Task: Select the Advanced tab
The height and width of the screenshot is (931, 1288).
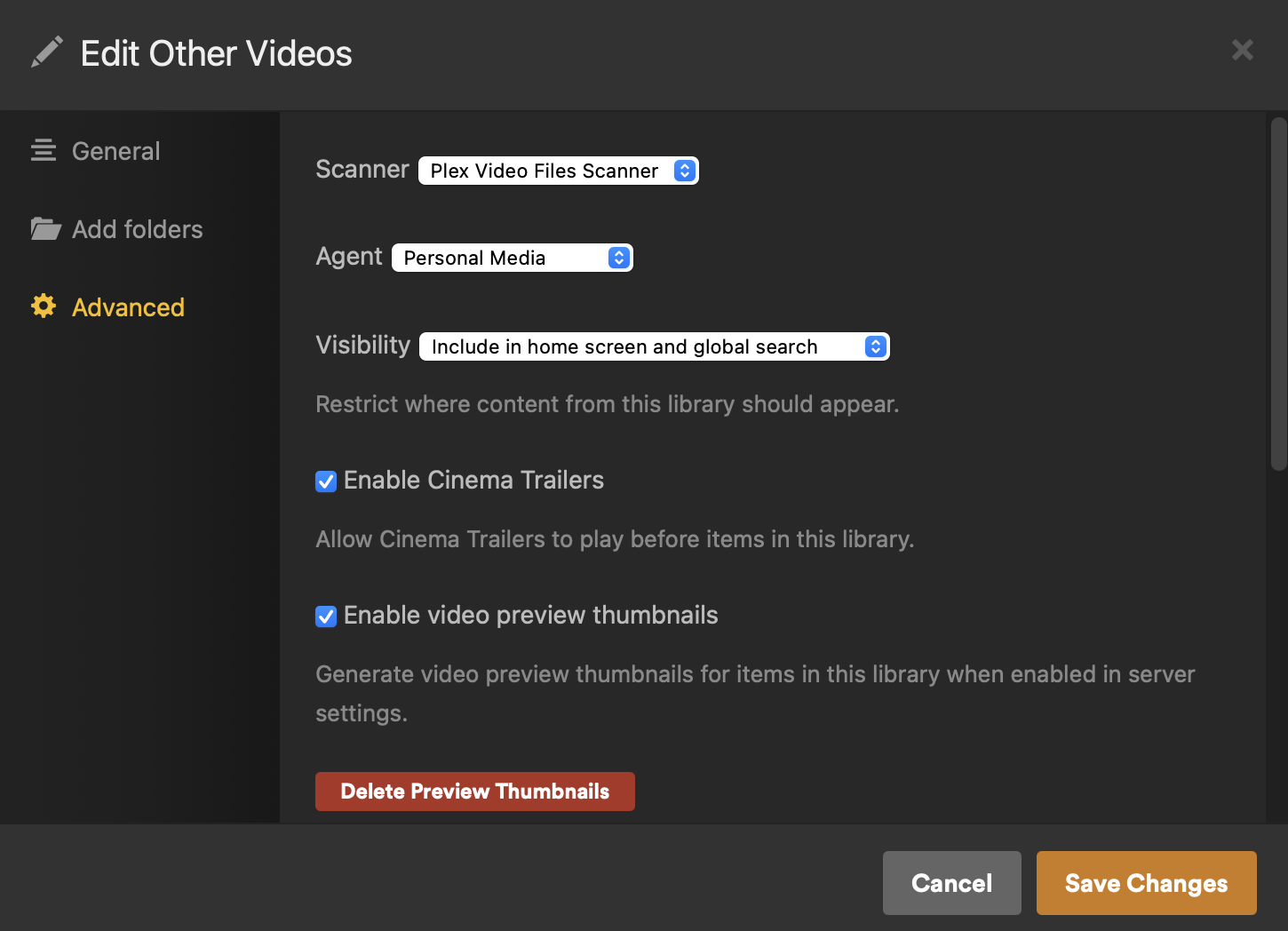Action: [107, 307]
